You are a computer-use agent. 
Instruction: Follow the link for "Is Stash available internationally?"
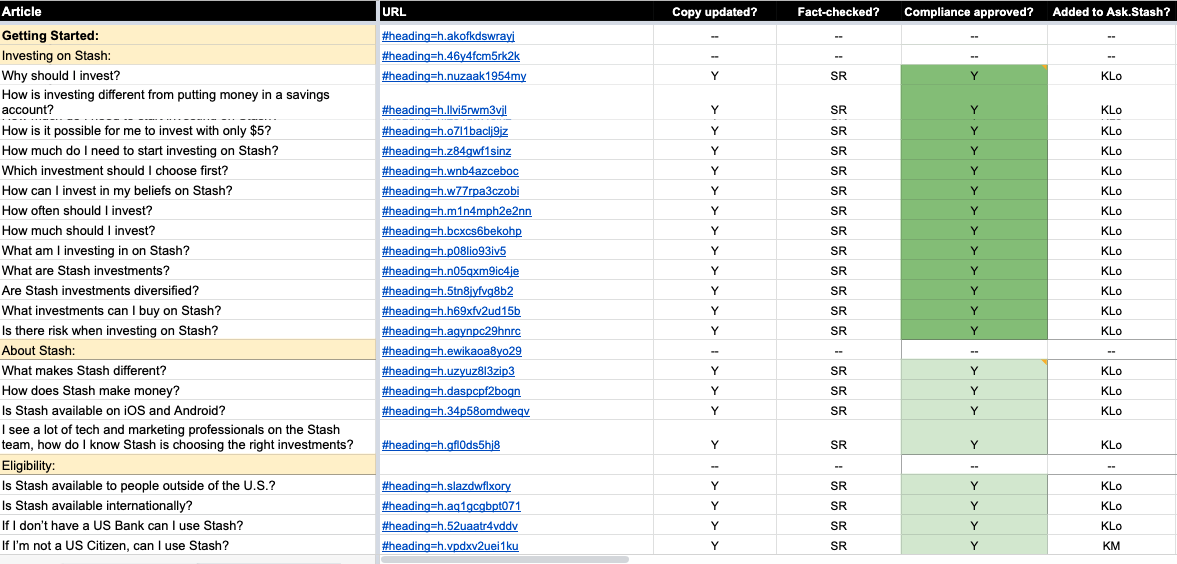pyautogui.click(x=451, y=506)
